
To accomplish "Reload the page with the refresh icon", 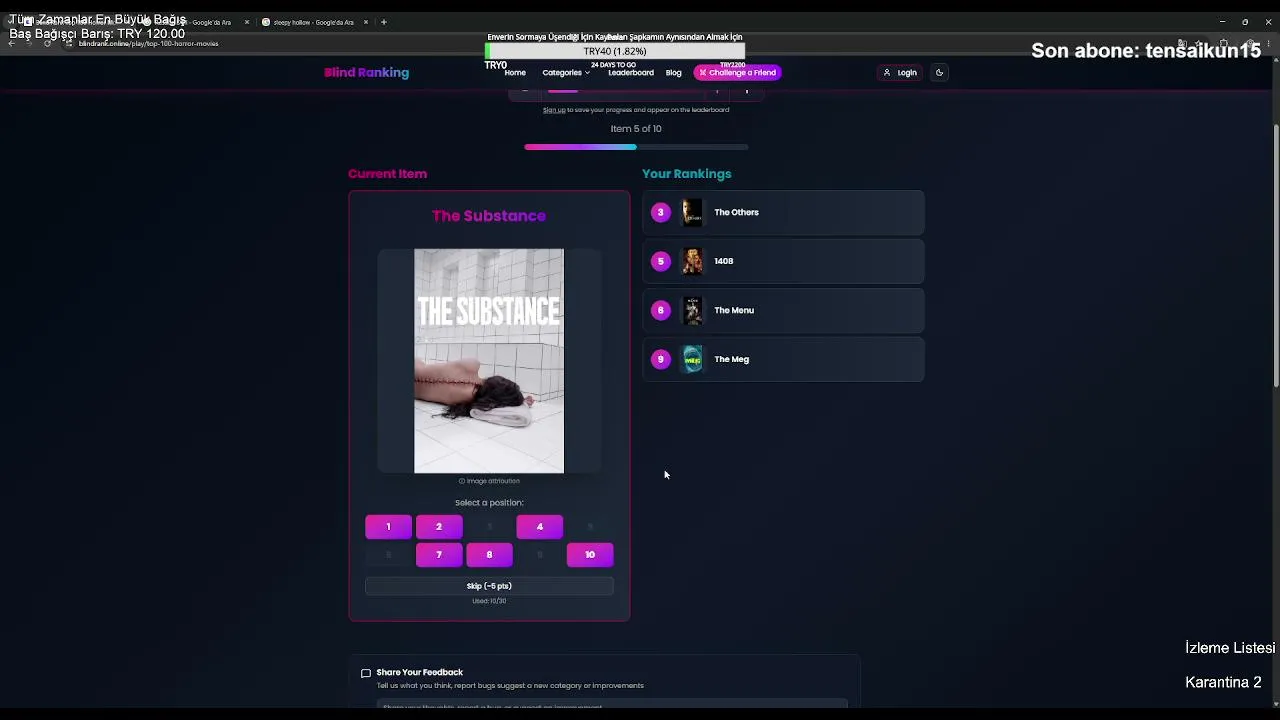I will [x=47, y=43].
